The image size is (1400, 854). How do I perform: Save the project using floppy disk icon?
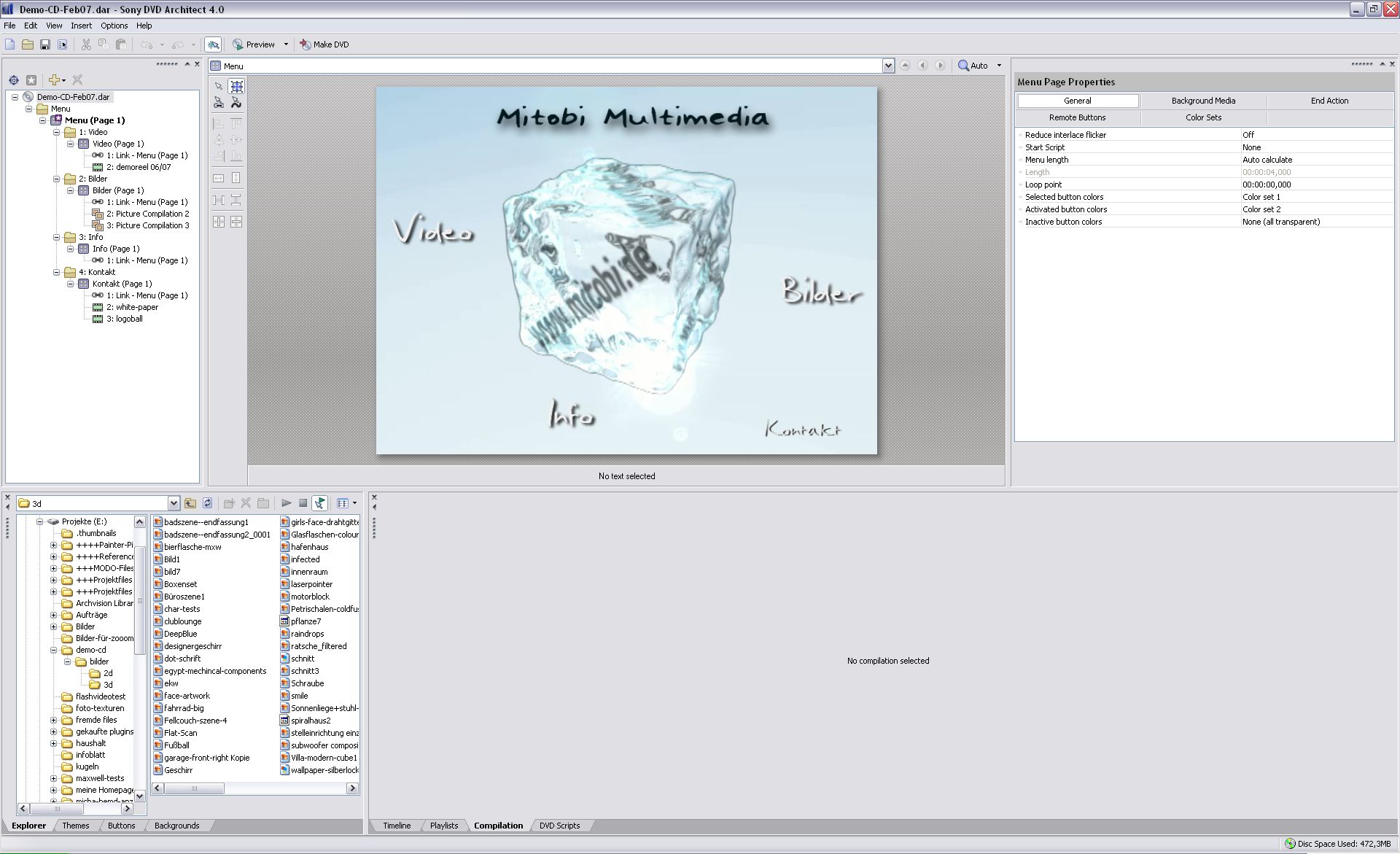(45, 44)
